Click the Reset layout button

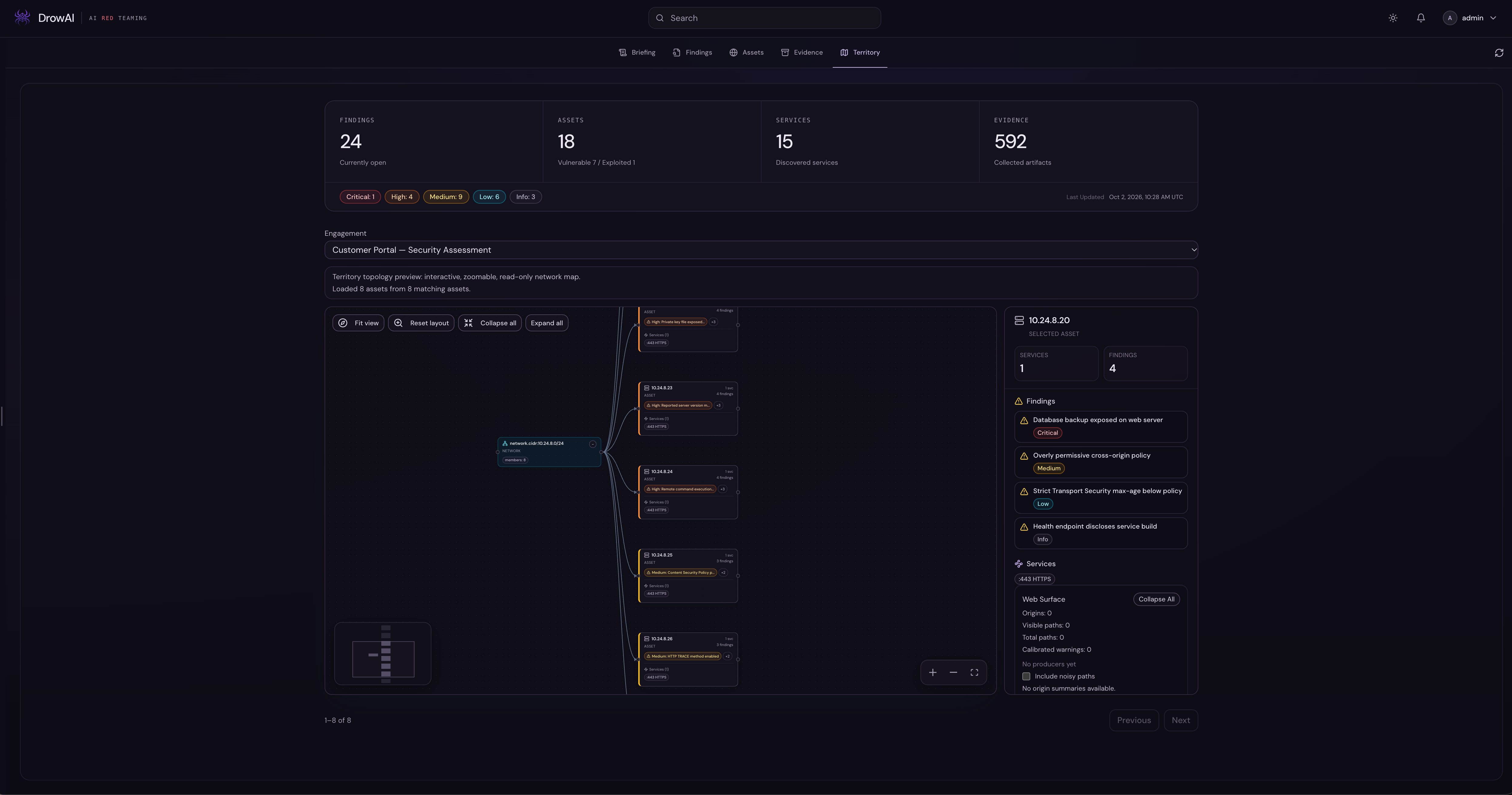click(x=421, y=323)
